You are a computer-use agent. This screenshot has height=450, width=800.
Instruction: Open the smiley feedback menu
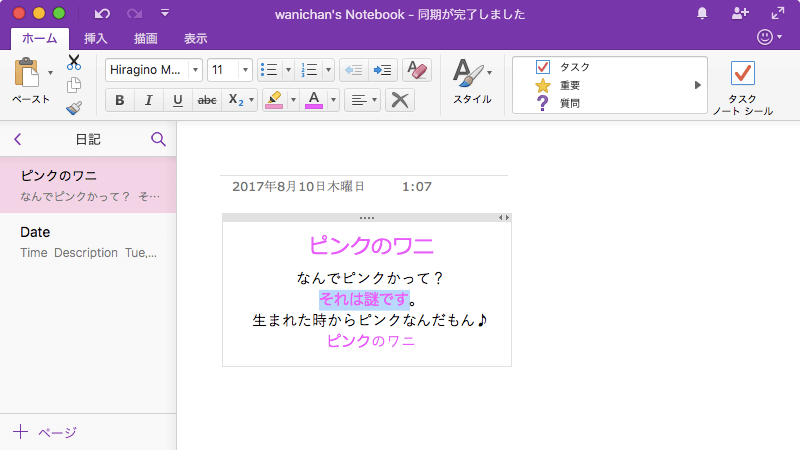click(769, 37)
